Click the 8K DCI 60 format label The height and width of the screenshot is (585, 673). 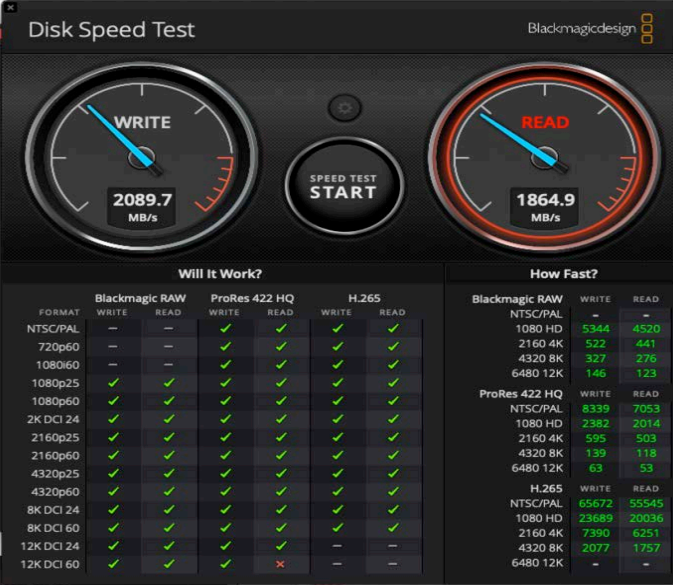53,528
